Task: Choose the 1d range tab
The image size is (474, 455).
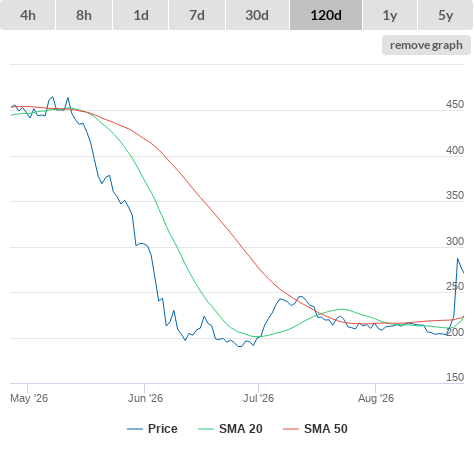Action: point(141,15)
